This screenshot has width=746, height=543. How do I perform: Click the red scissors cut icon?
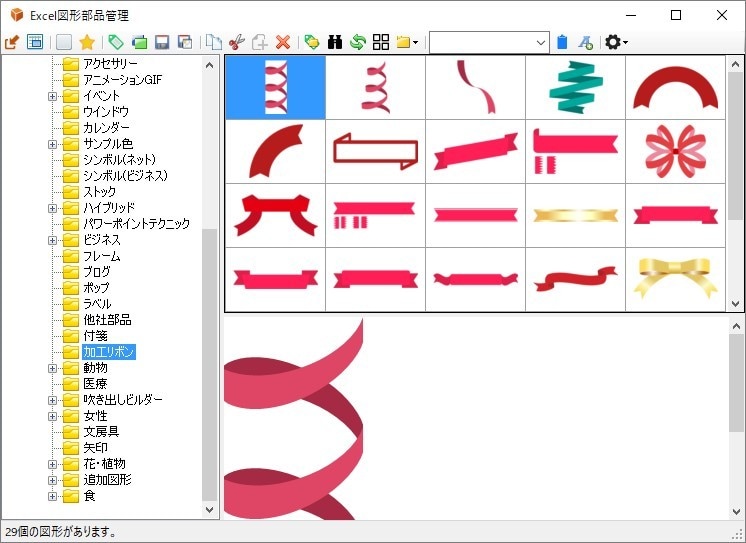(236, 42)
